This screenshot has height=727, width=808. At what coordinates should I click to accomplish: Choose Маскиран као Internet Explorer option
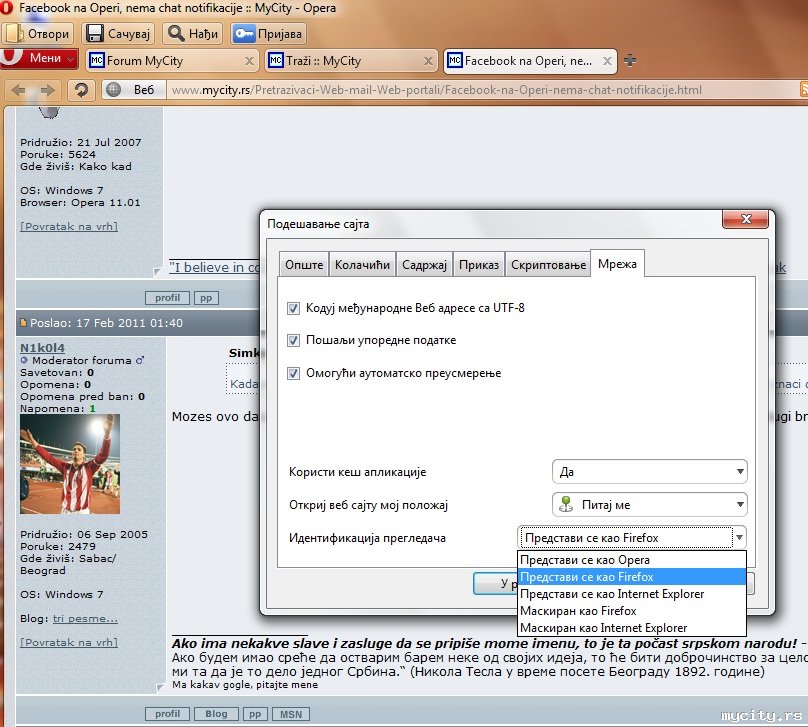click(632, 628)
